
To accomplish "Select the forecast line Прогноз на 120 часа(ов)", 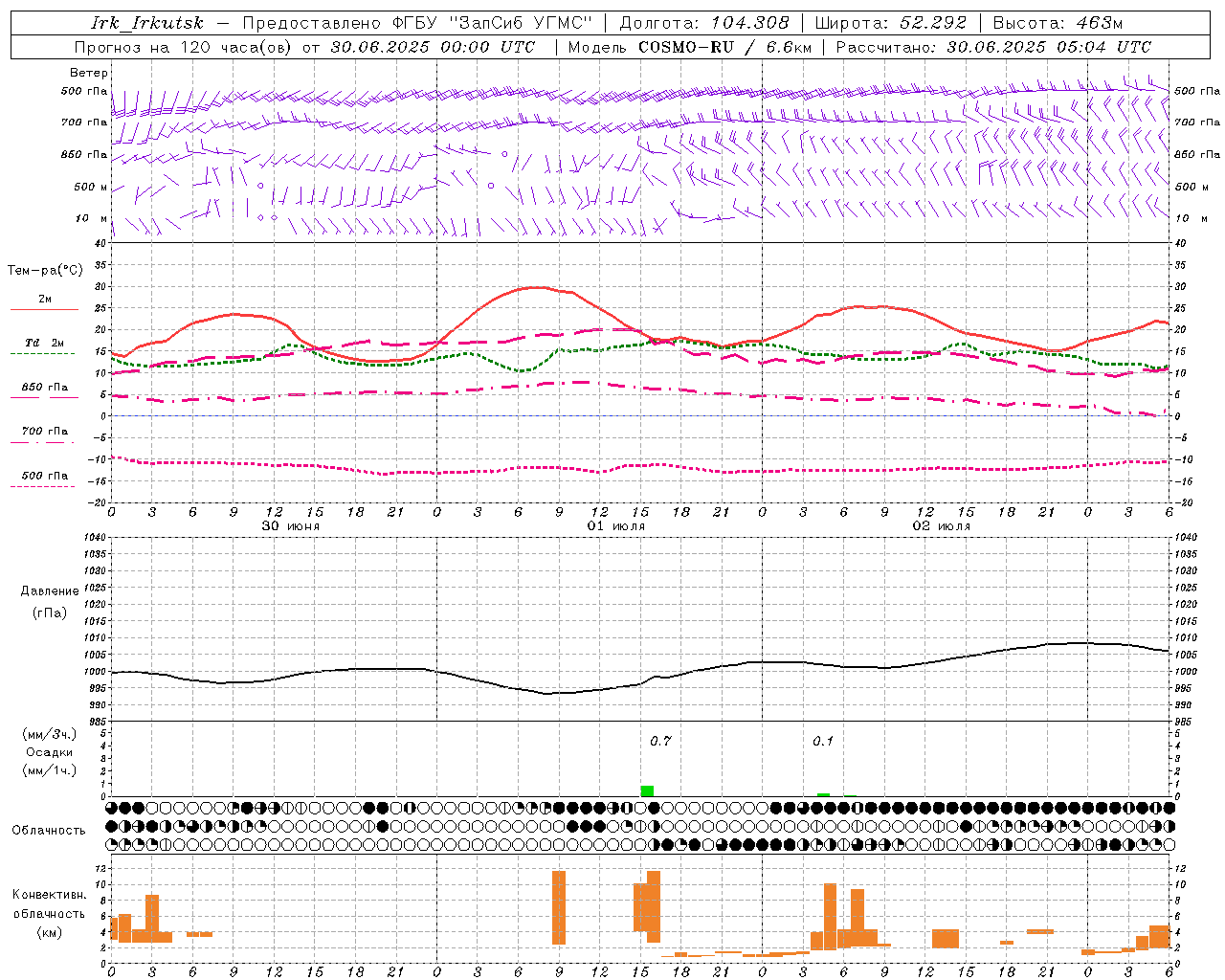I will tap(184, 47).
